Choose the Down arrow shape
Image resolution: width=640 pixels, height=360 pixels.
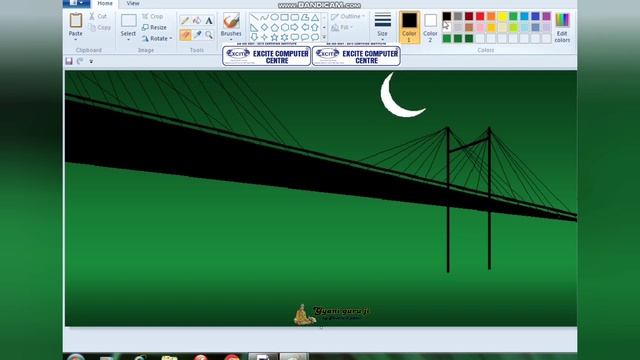(x=254, y=37)
